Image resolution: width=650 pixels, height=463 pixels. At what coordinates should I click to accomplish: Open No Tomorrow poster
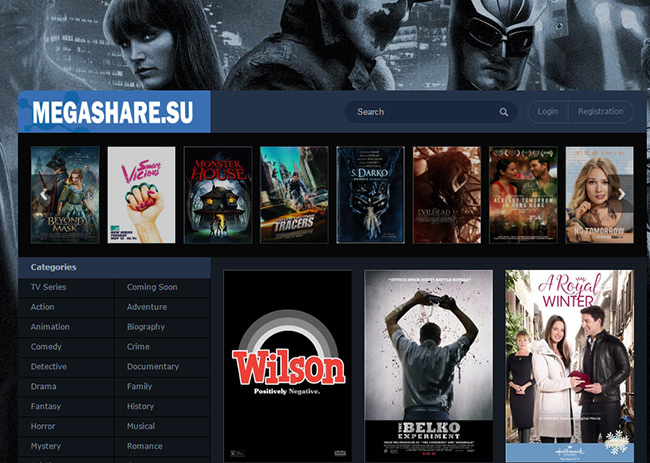click(599, 195)
